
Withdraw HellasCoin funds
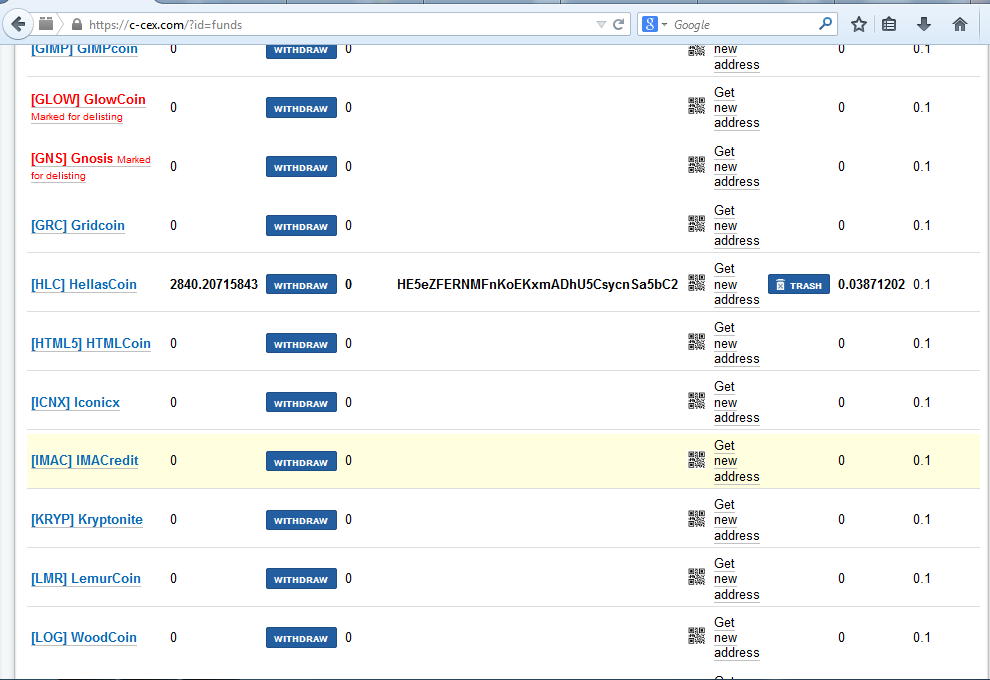pyautogui.click(x=301, y=285)
